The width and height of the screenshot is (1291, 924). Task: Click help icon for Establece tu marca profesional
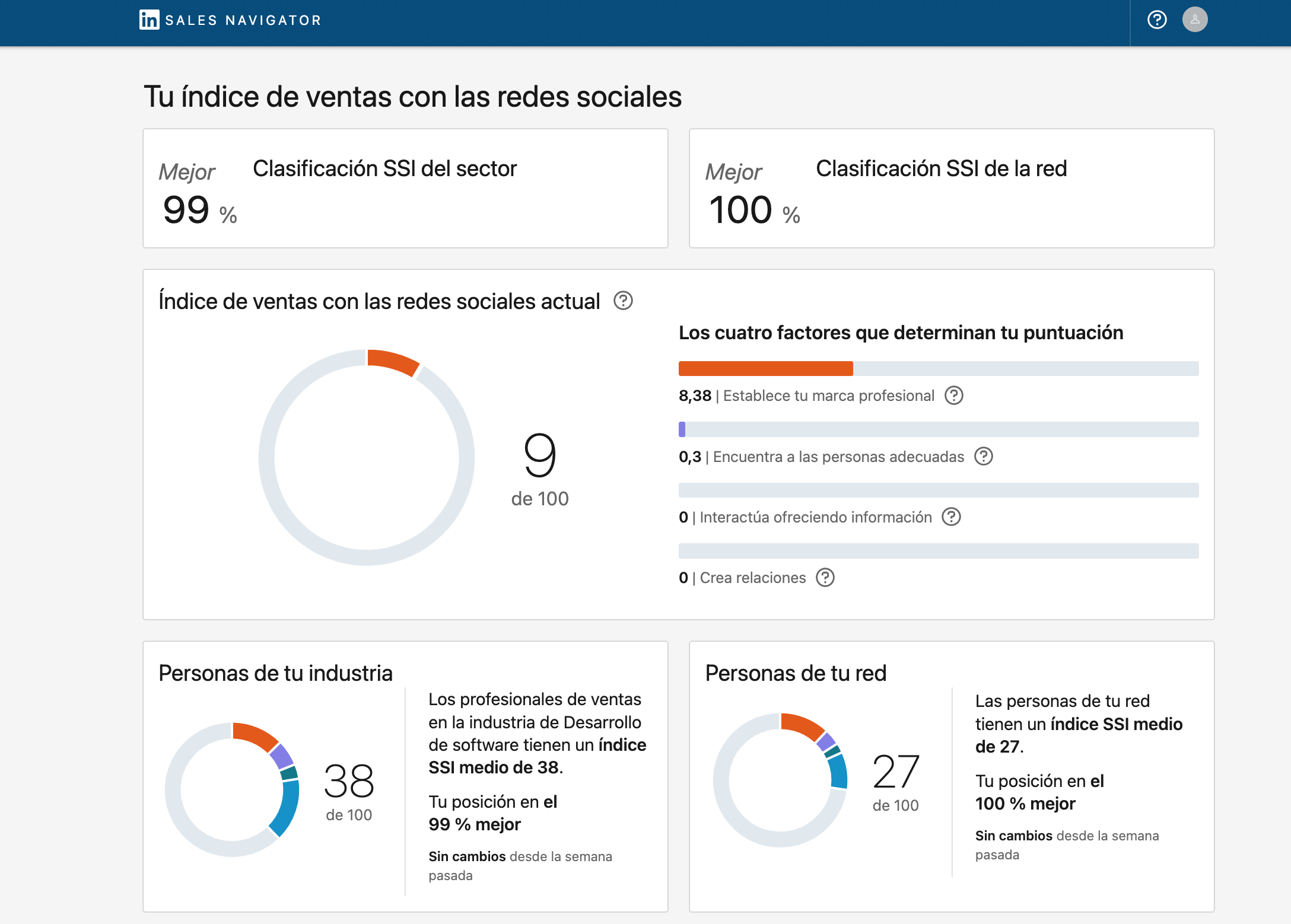(954, 395)
